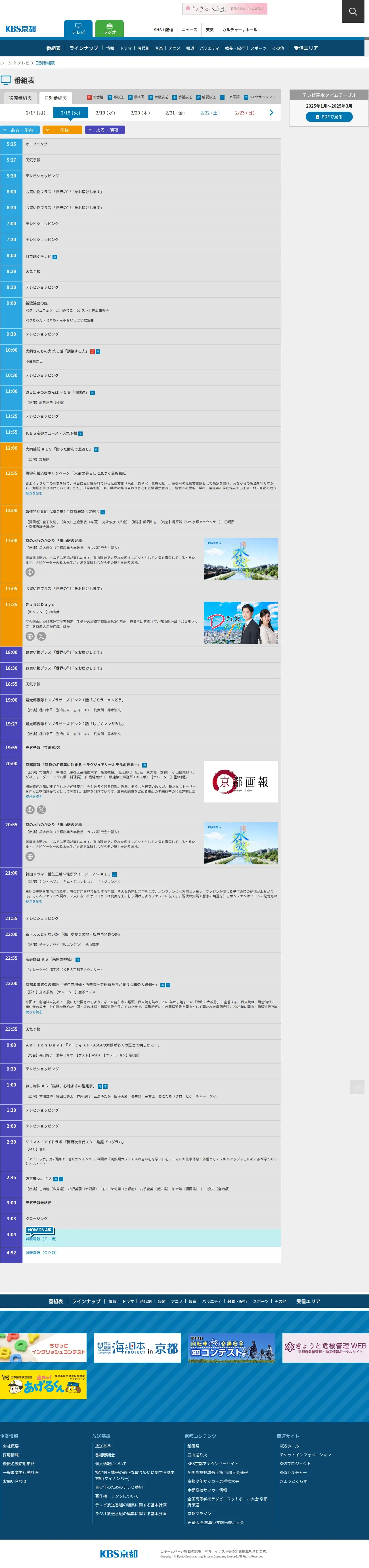Open website globe icon for 17:00 京の水ものがたり
Screen dimensions: 369x1568
30,572
